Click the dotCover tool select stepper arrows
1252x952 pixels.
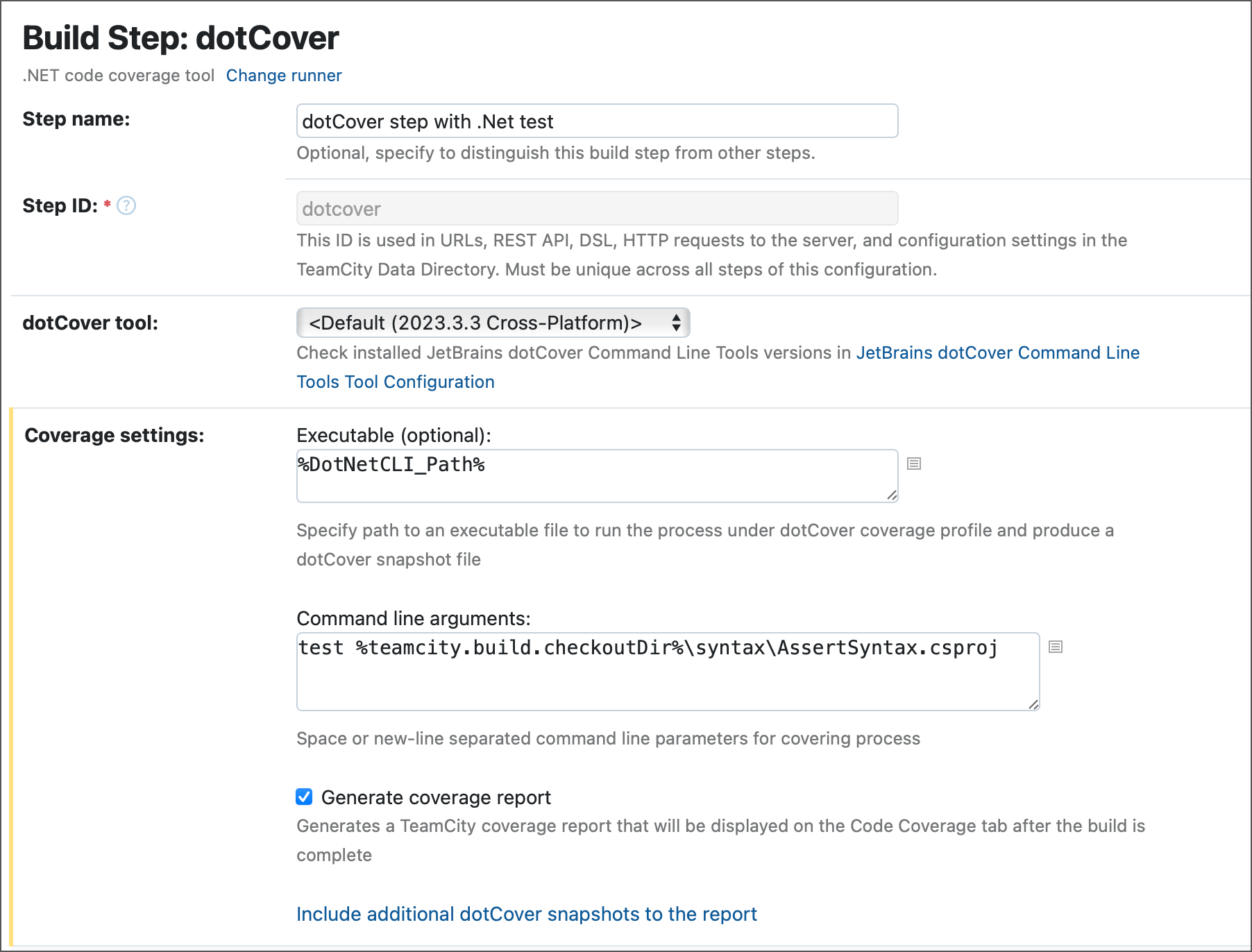tap(676, 322)
